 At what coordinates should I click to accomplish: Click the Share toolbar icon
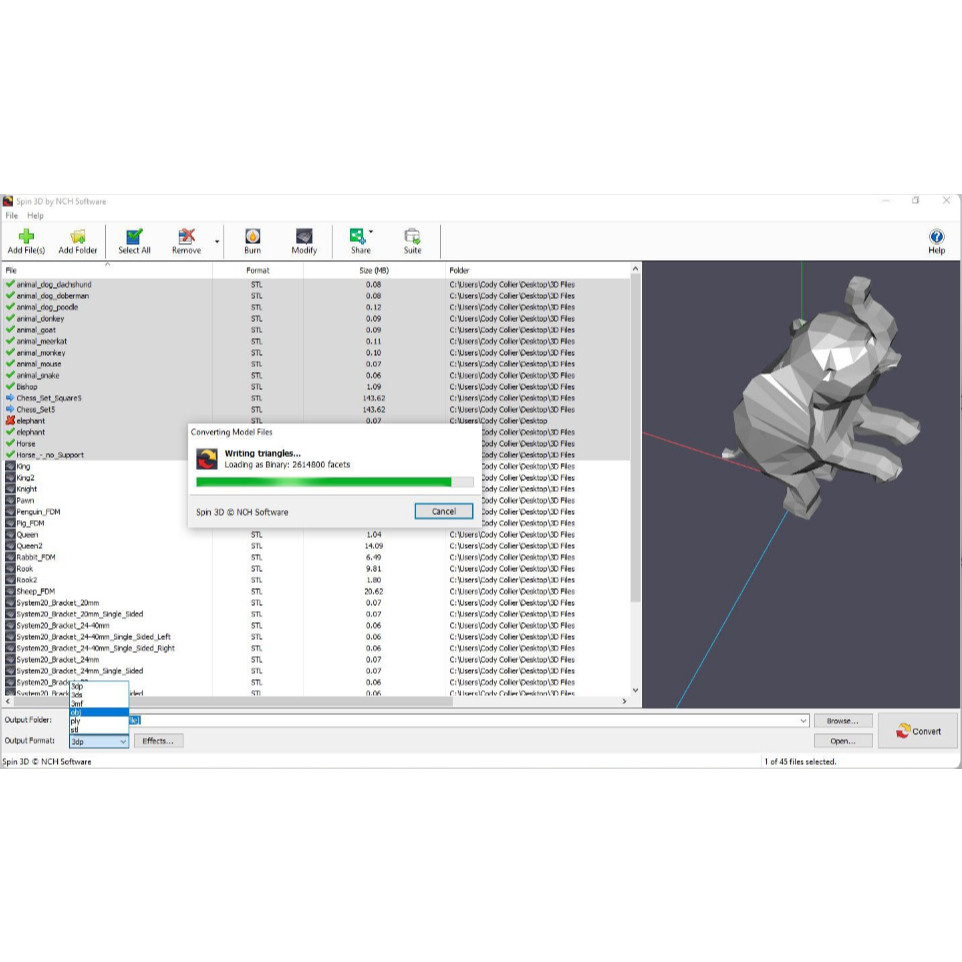[x=359, y=240]
